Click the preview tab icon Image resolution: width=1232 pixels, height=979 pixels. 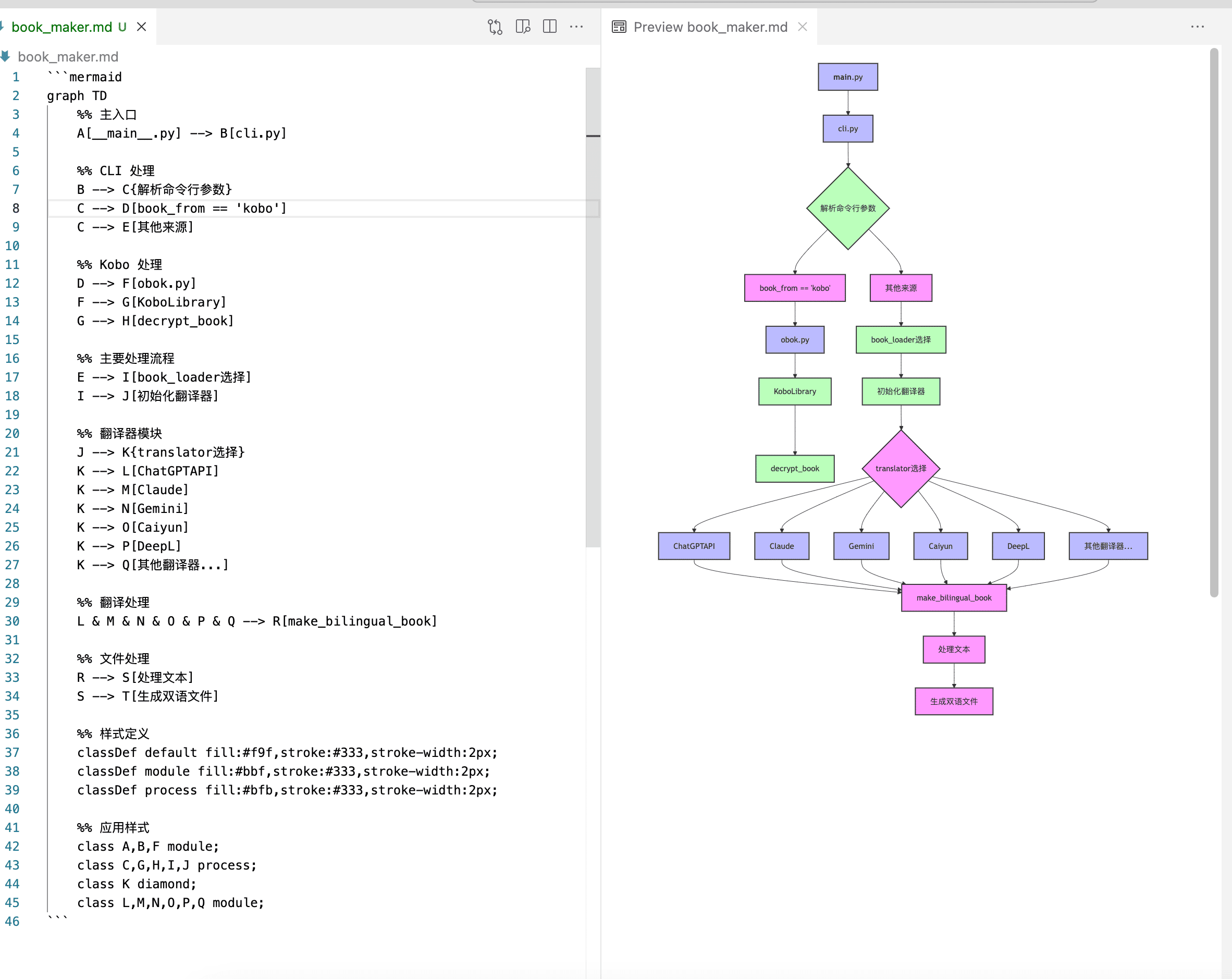tap(619, 27)
